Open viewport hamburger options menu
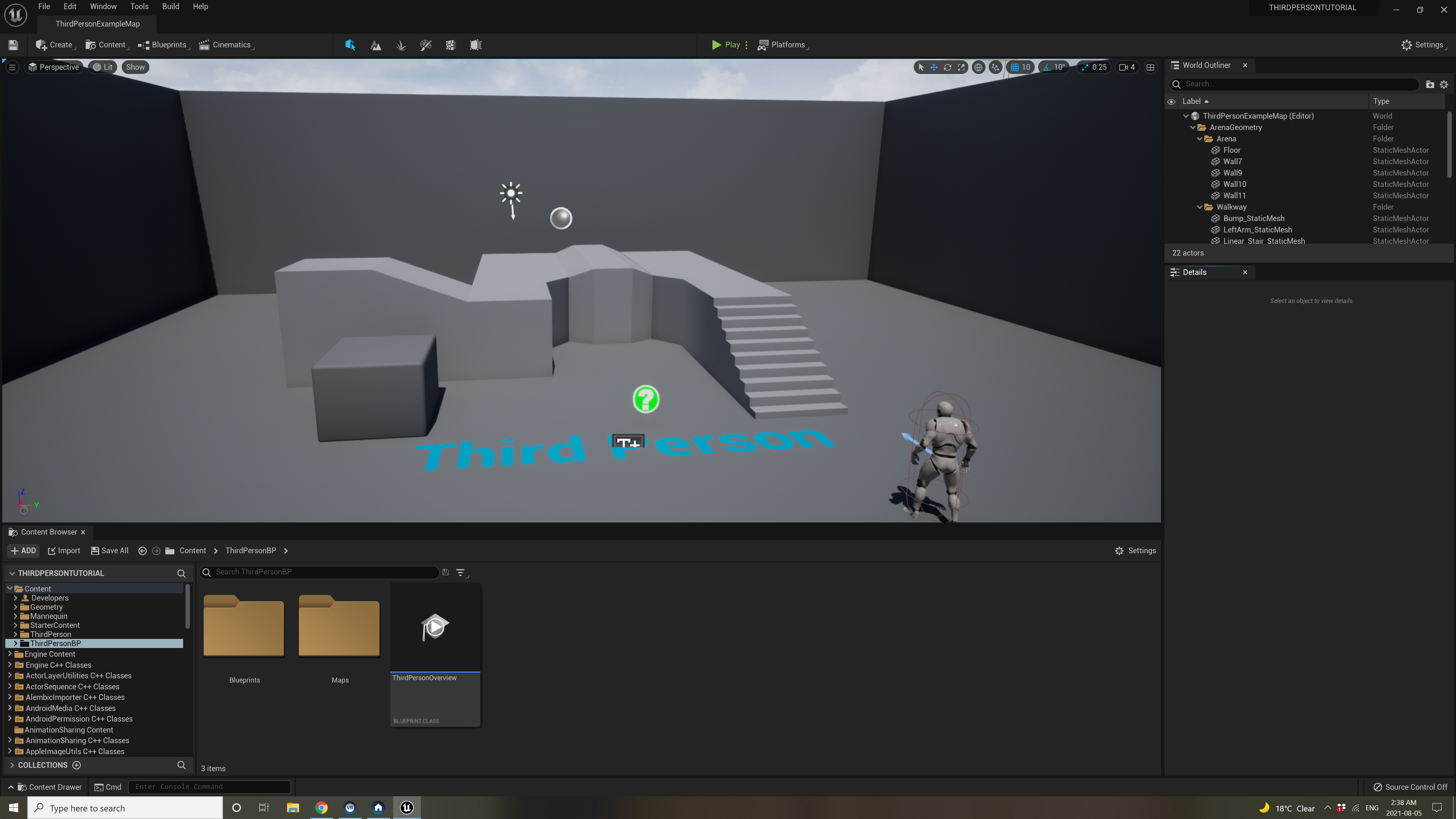 (x=12, y=67)
